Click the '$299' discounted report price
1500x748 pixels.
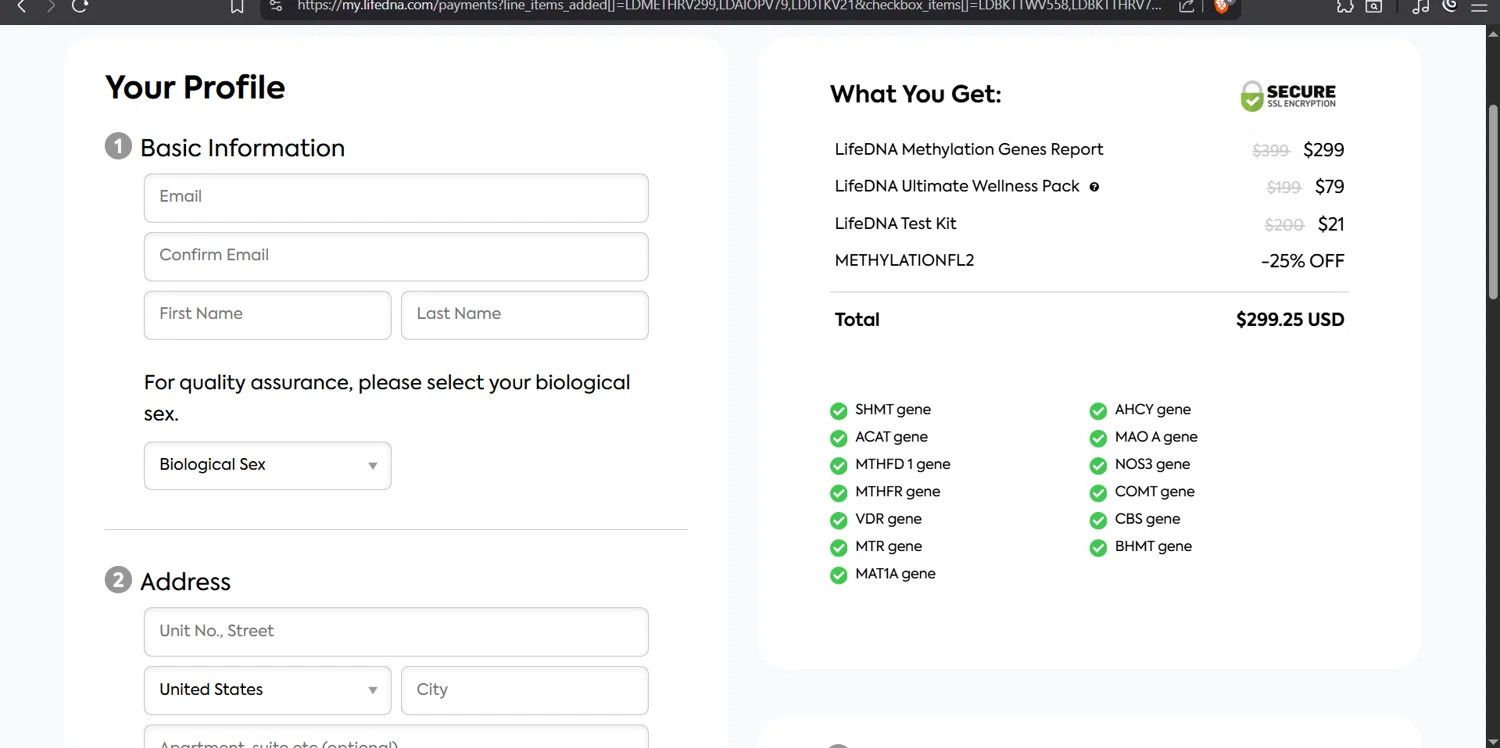(x=1323, y=151)
